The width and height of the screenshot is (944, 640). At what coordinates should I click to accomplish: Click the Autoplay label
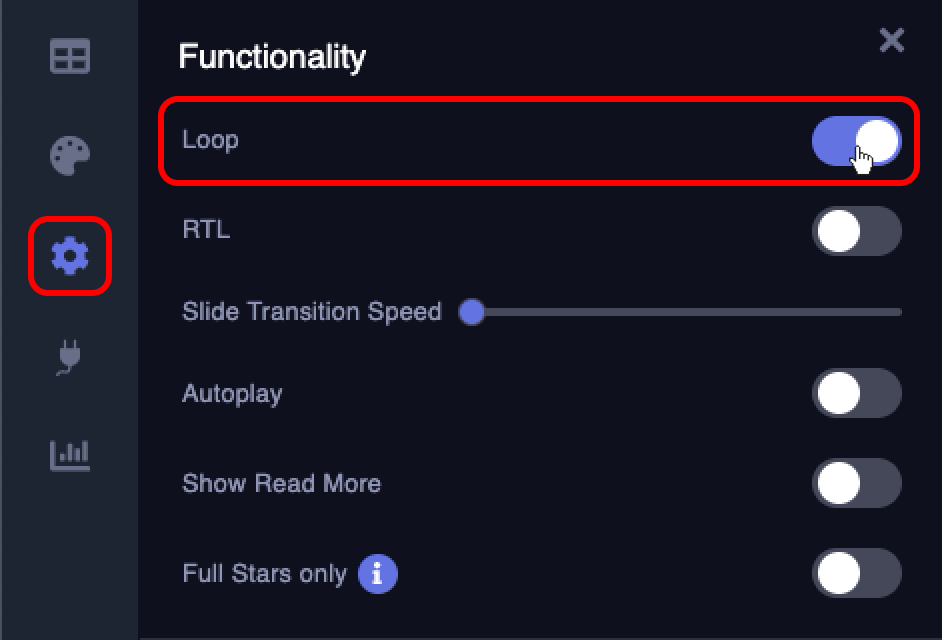pyautogui.click(x=232, y=393)
